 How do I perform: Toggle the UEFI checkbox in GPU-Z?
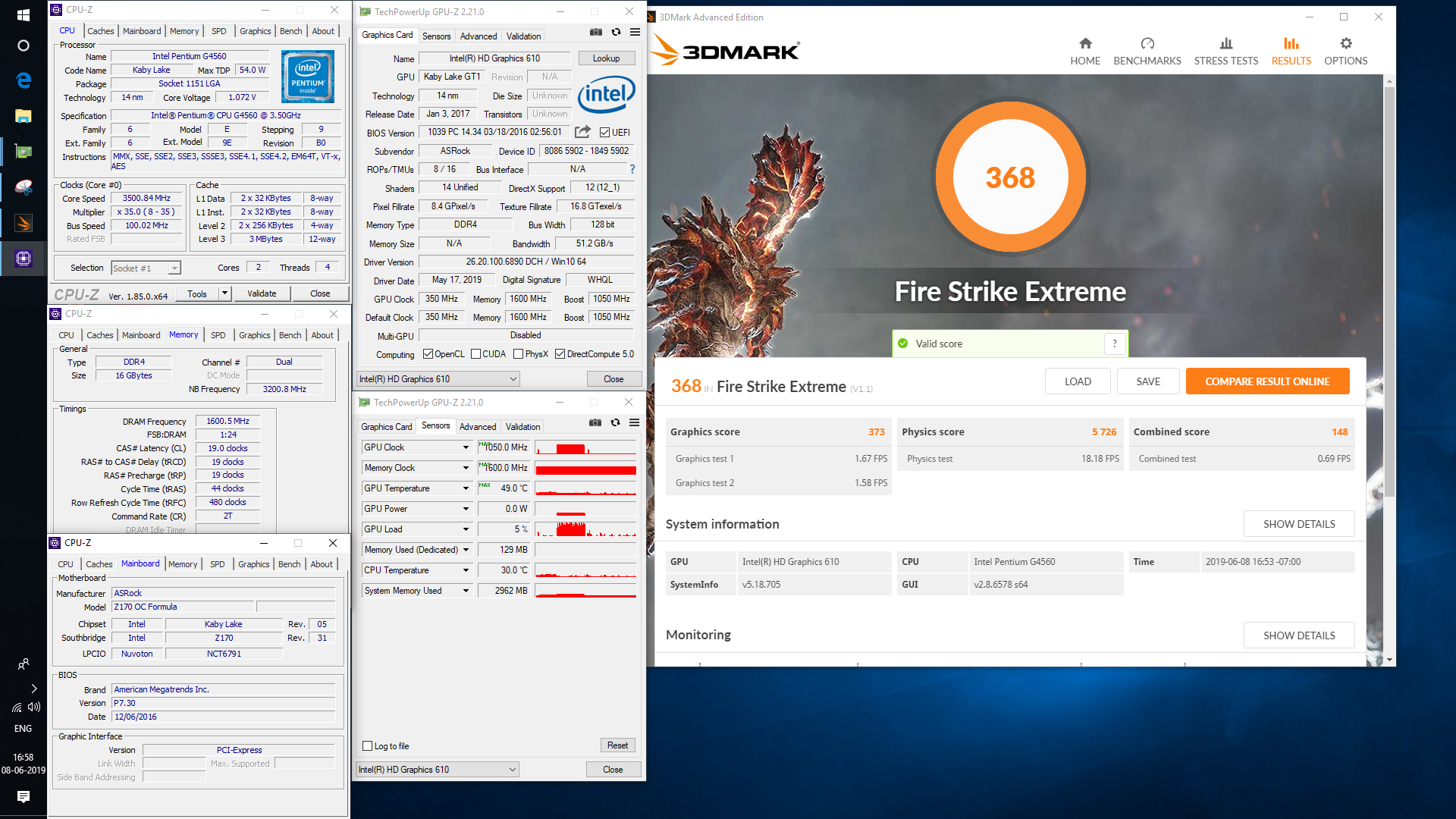tap(605, 133)
